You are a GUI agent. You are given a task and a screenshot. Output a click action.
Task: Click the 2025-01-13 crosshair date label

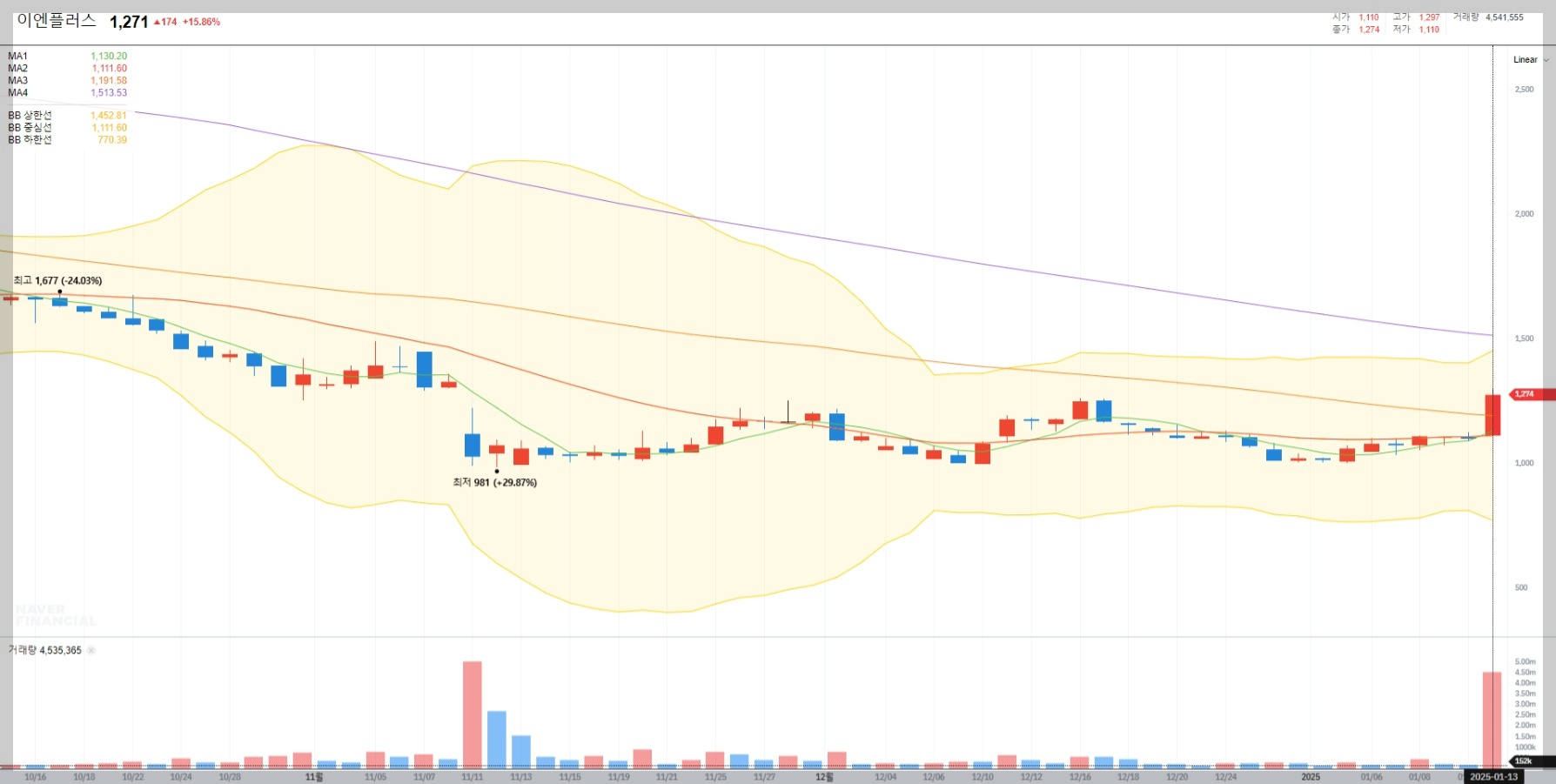click(1493, 777)
